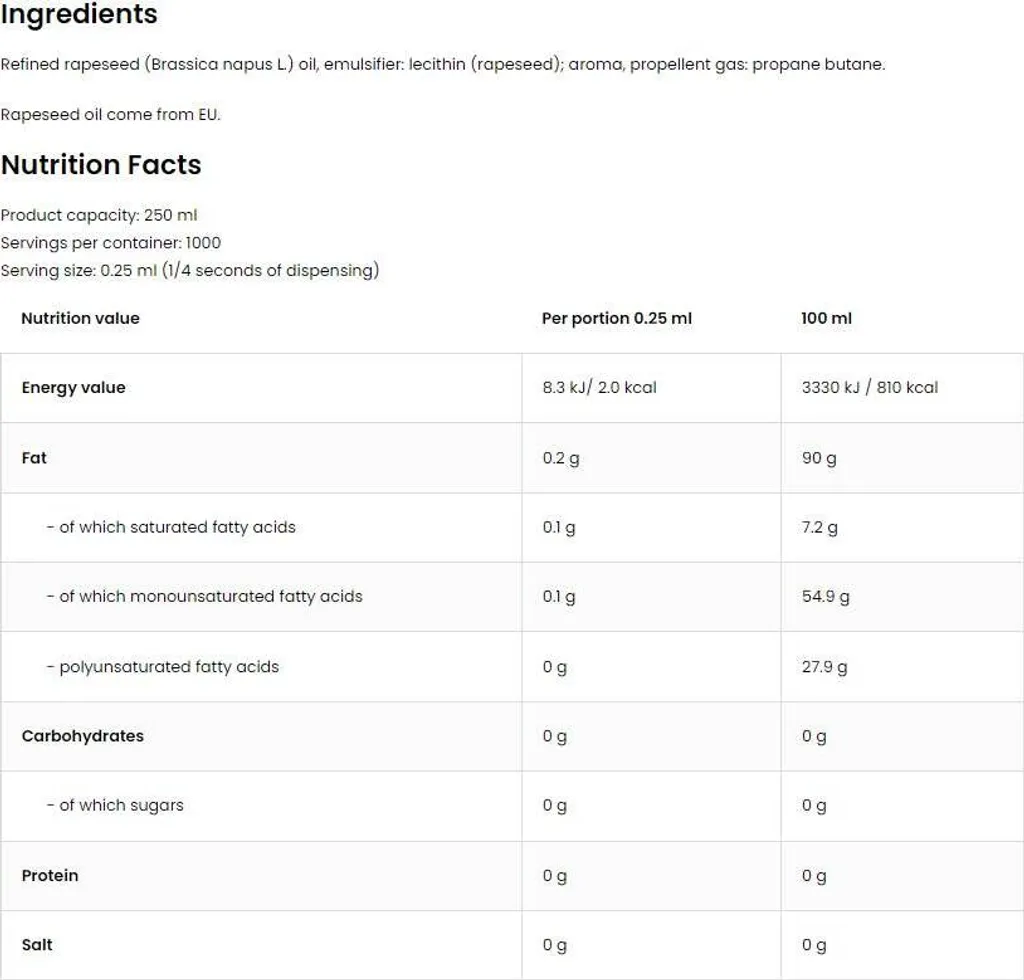
Task: Click the '90 g' fat value cell
Action: [819, 458]
